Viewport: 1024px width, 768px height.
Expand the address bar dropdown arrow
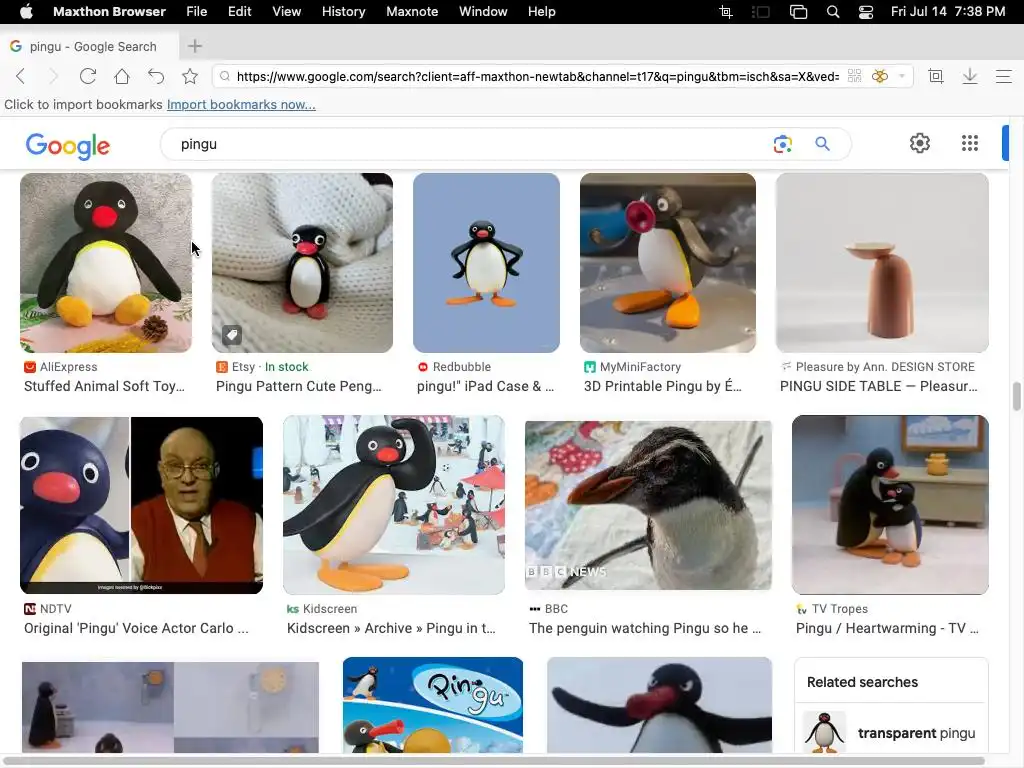(902, 76)
